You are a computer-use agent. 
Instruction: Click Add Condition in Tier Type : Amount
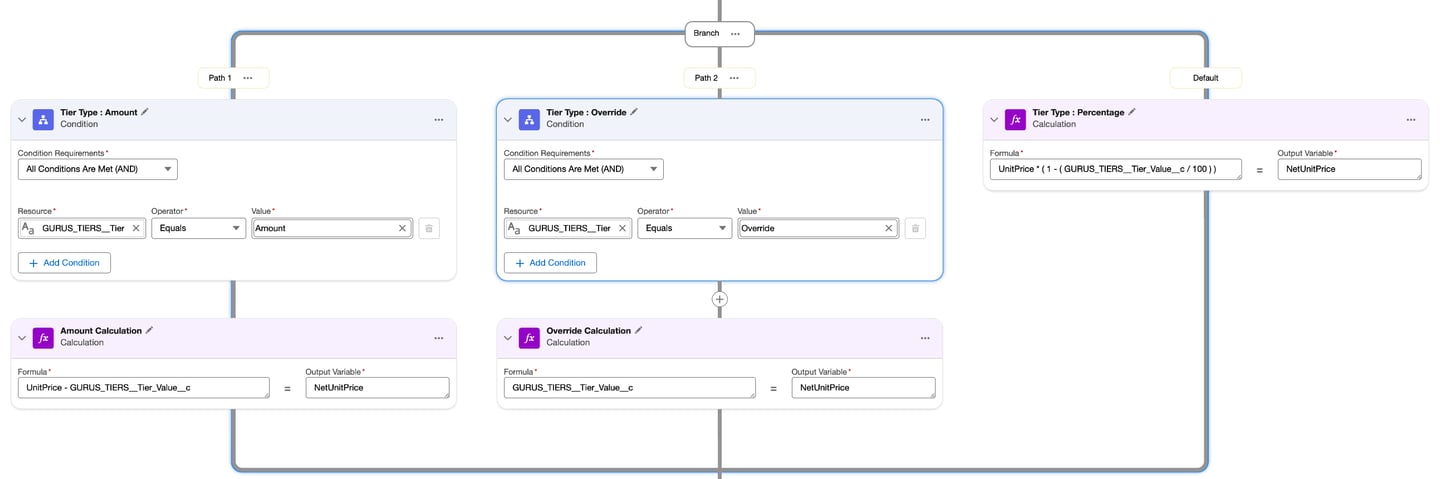click(x=64, y=263)
